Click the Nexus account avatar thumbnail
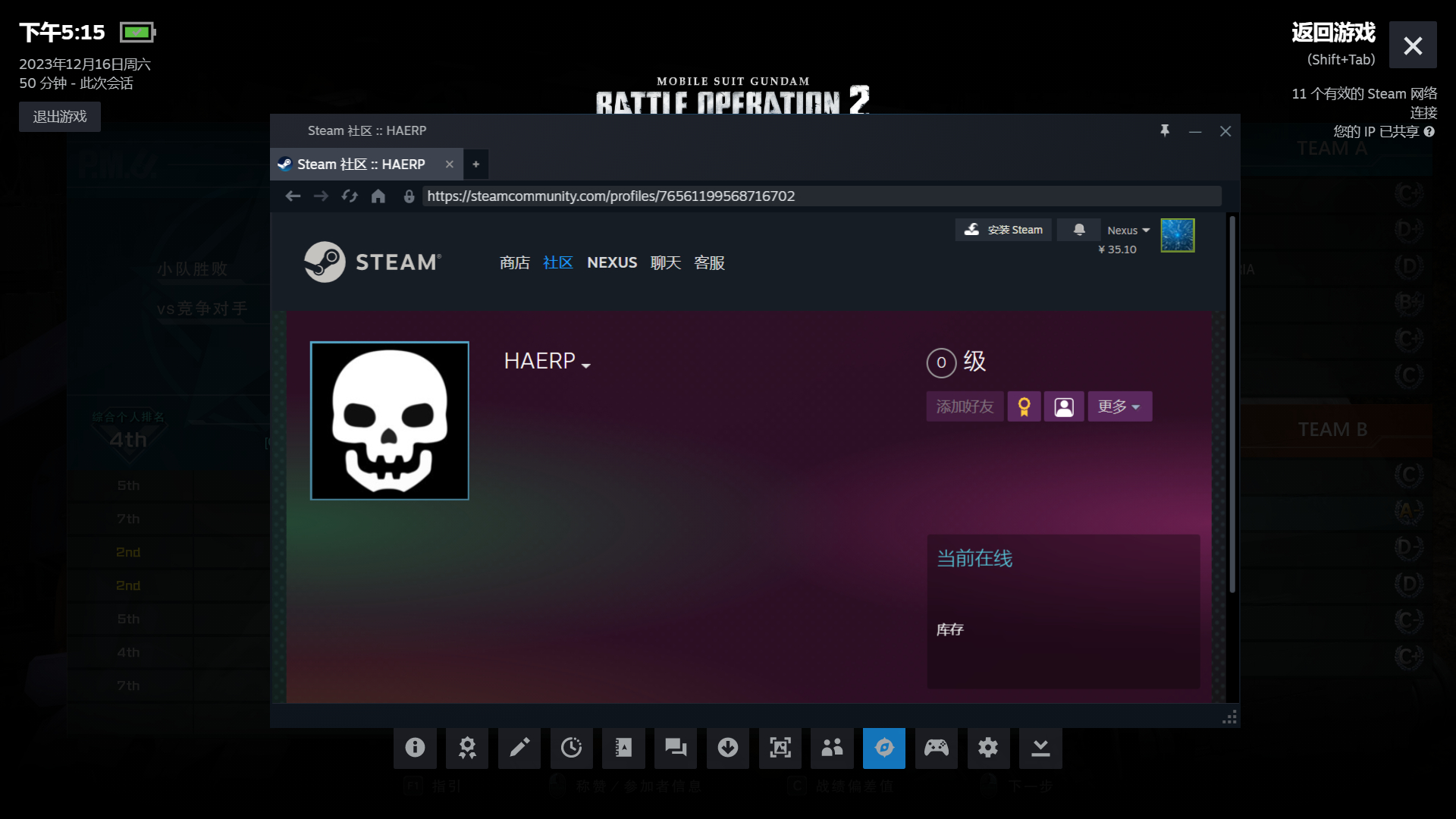The image size is (1456, 819). coord(1178,235)
